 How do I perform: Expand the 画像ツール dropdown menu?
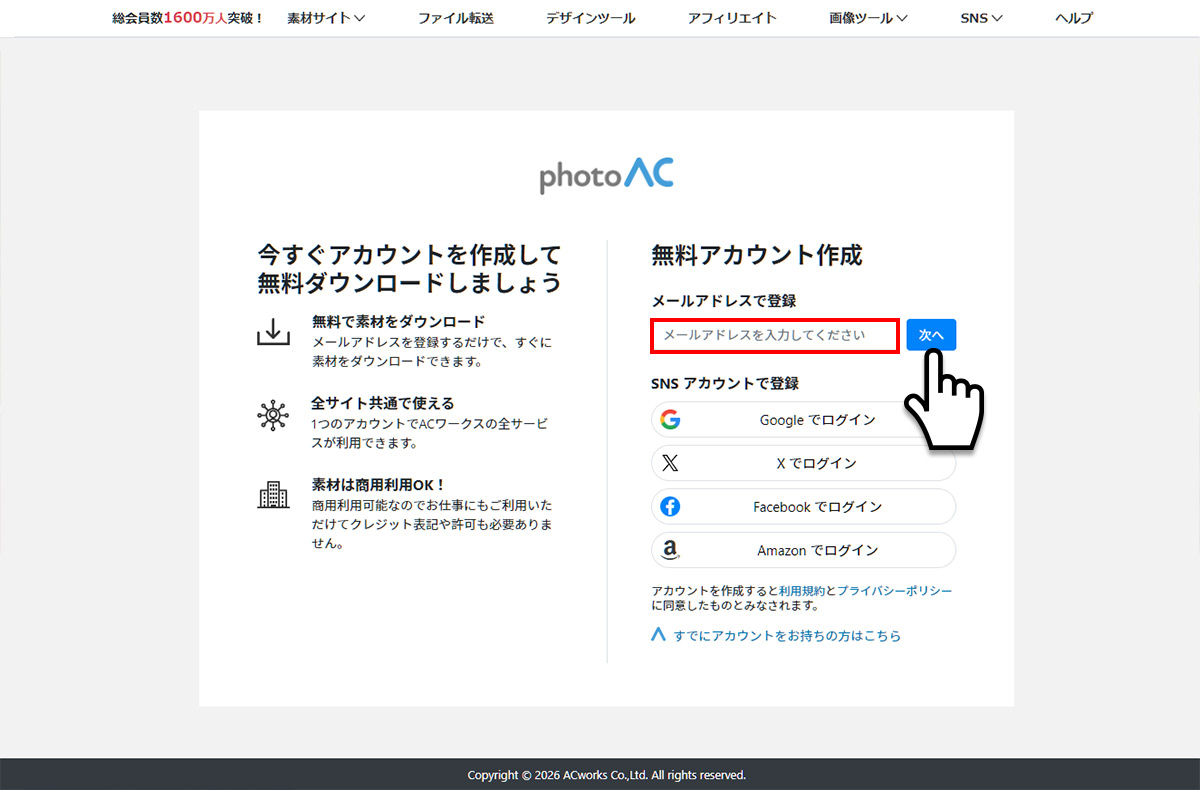(x=868, y=18)
